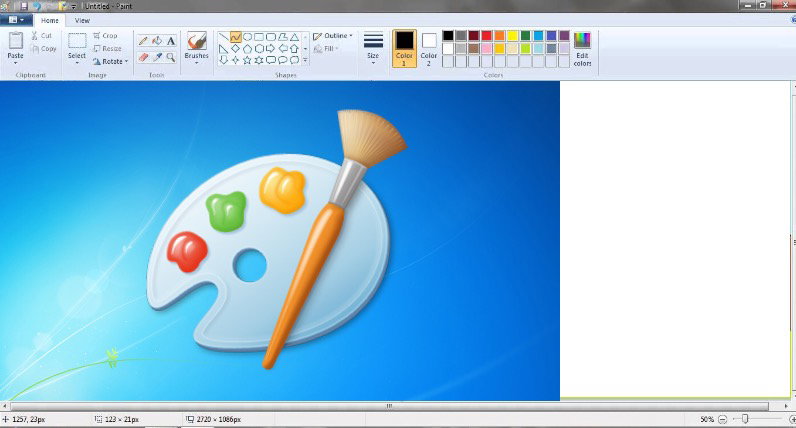
Task: Select the Fill with color bucket tool
Action: point(157,41)
